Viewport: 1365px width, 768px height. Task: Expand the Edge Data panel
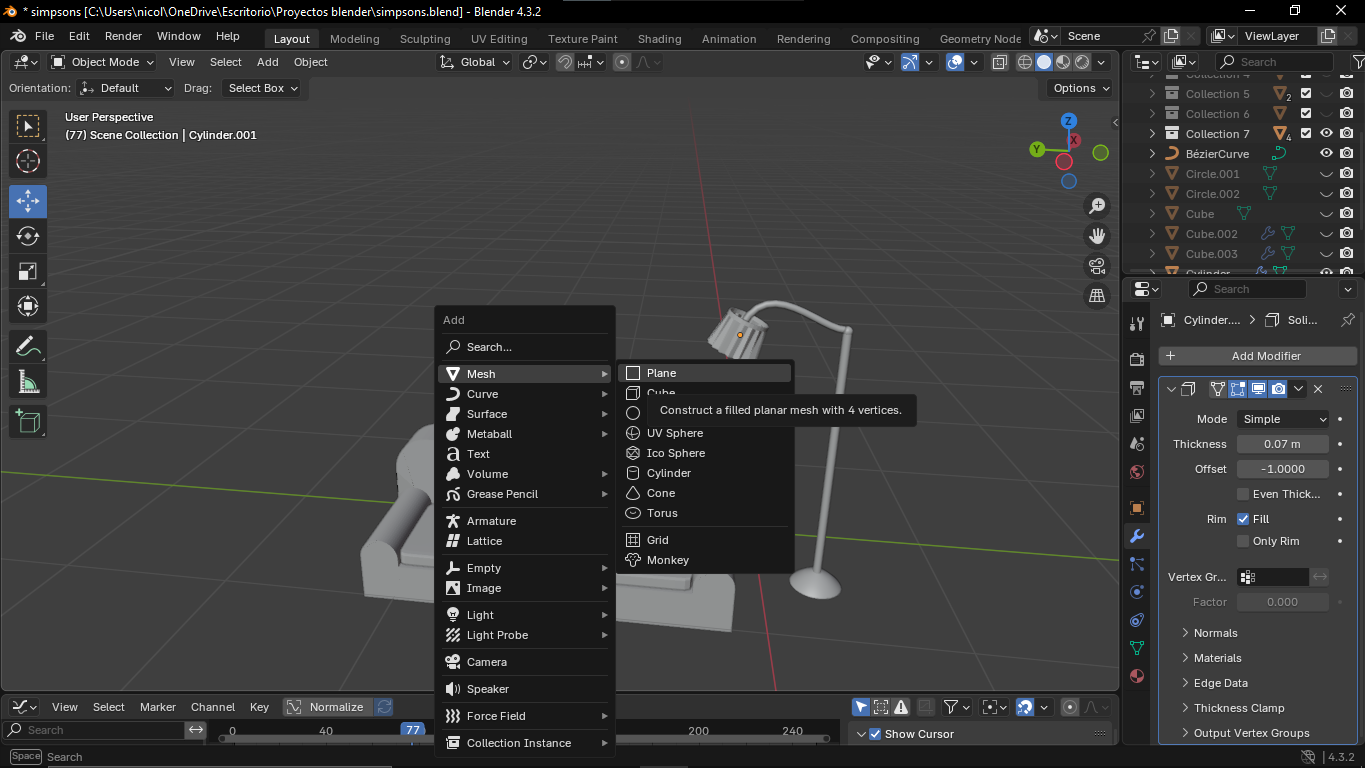1220,683
